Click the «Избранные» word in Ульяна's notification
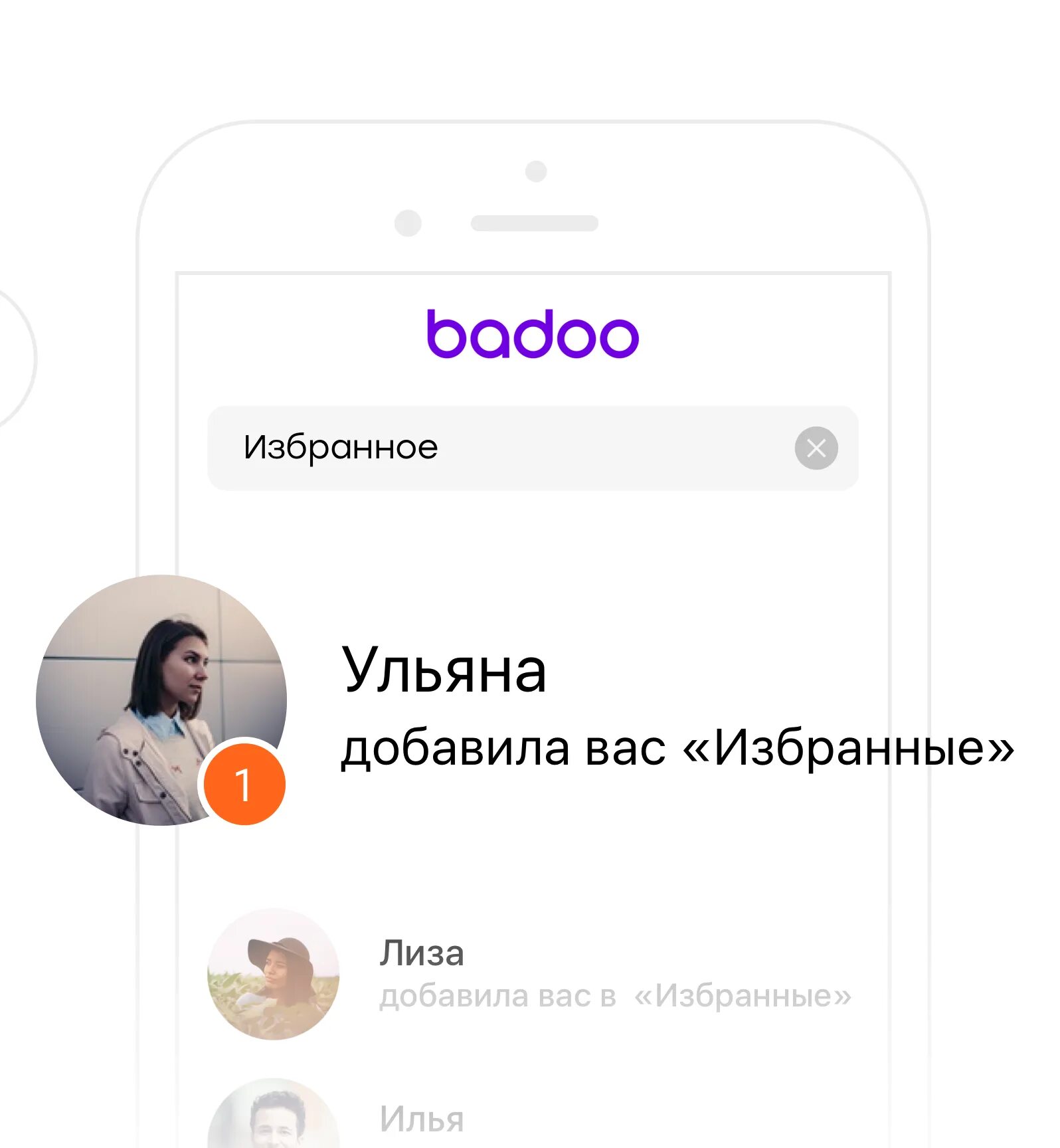This screenshot has width=1060, height=1148. point(849,748)
